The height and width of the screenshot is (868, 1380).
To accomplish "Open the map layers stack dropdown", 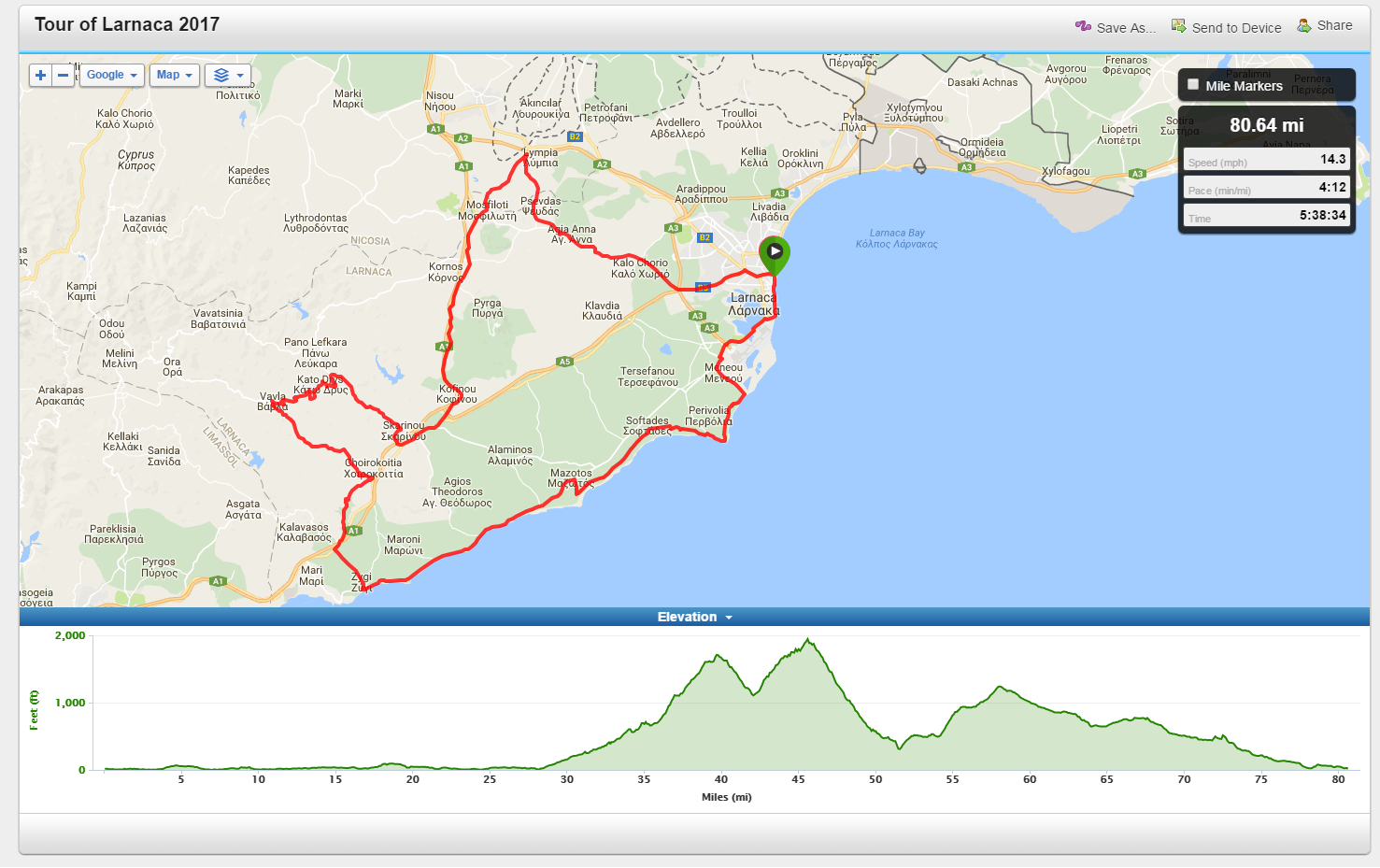I will click(228, 76).
